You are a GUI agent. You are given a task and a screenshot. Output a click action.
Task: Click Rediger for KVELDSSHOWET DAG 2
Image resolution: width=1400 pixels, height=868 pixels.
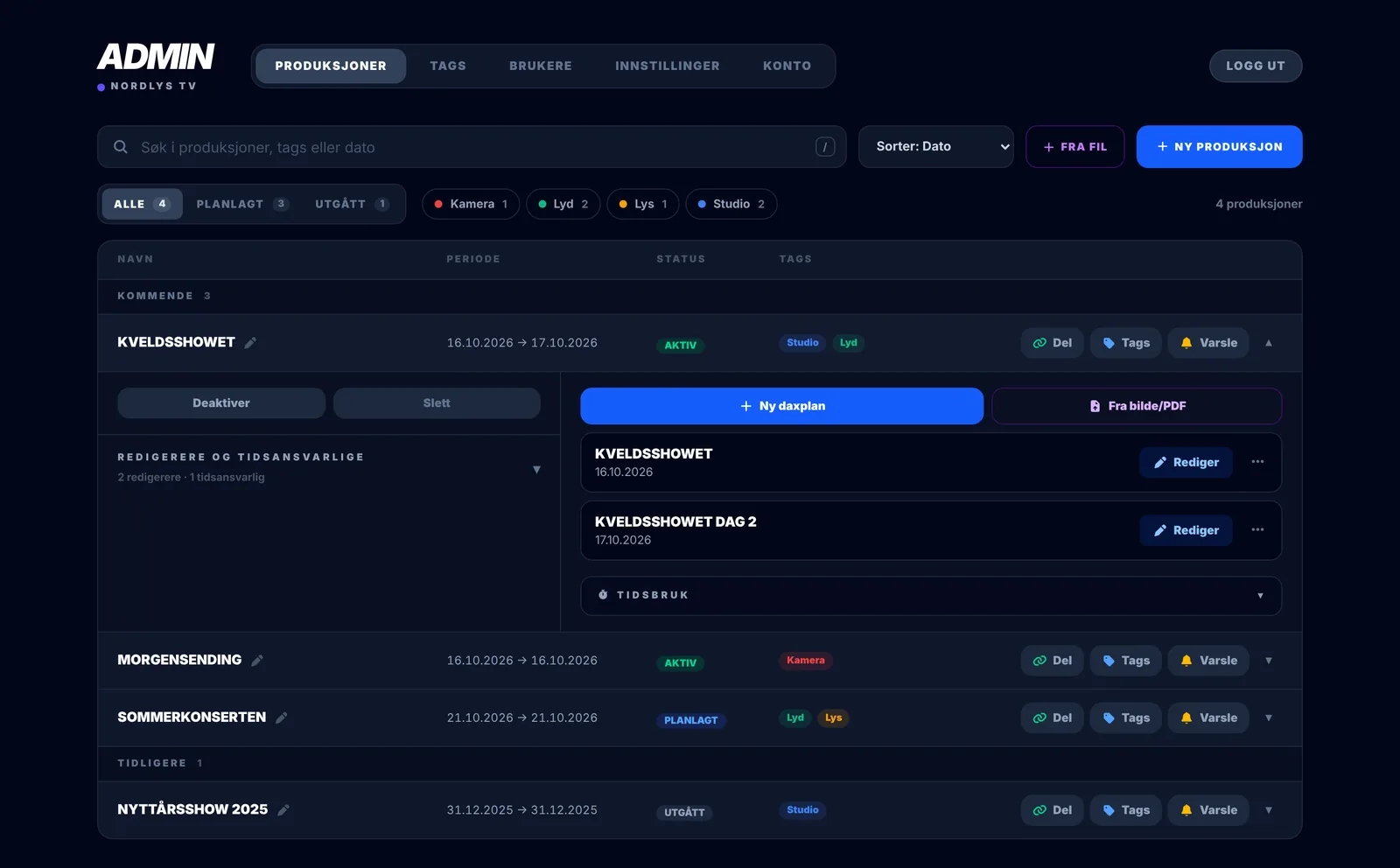(1186, 530)
